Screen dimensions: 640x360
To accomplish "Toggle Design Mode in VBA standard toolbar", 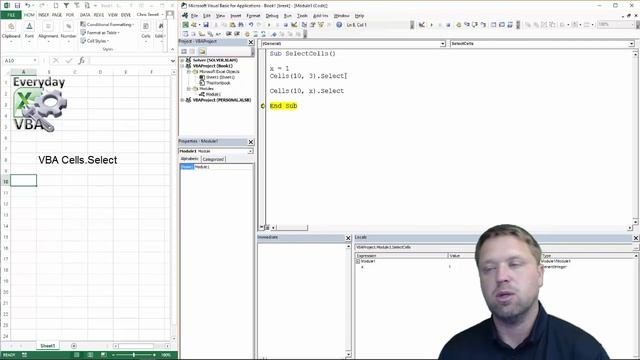I will (x=294, y=25).
